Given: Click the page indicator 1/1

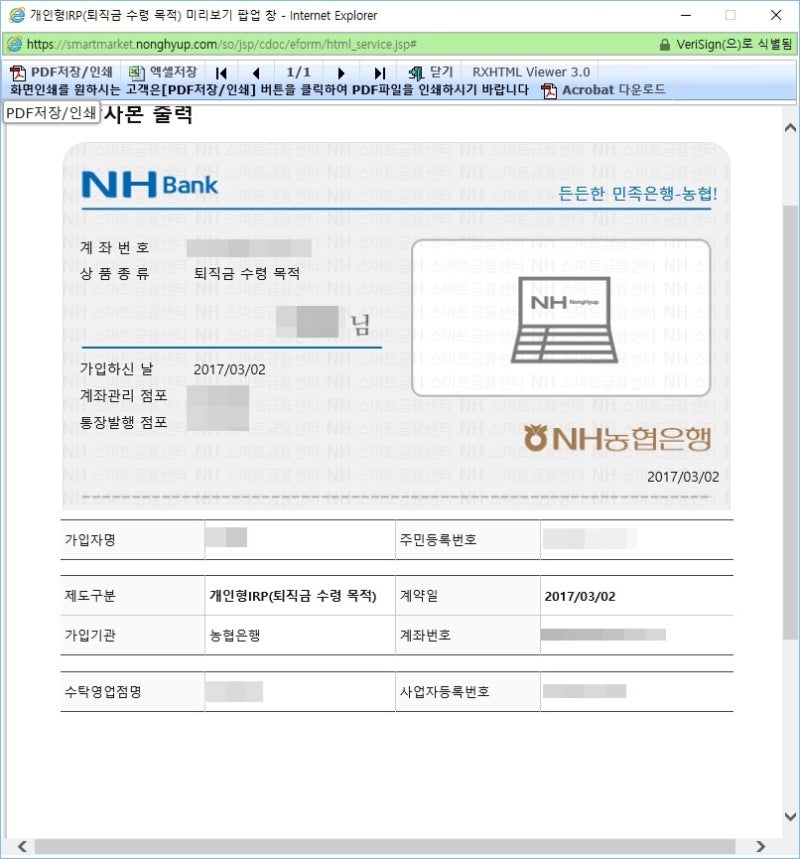Looking at the screenshot, I should 299,72.
